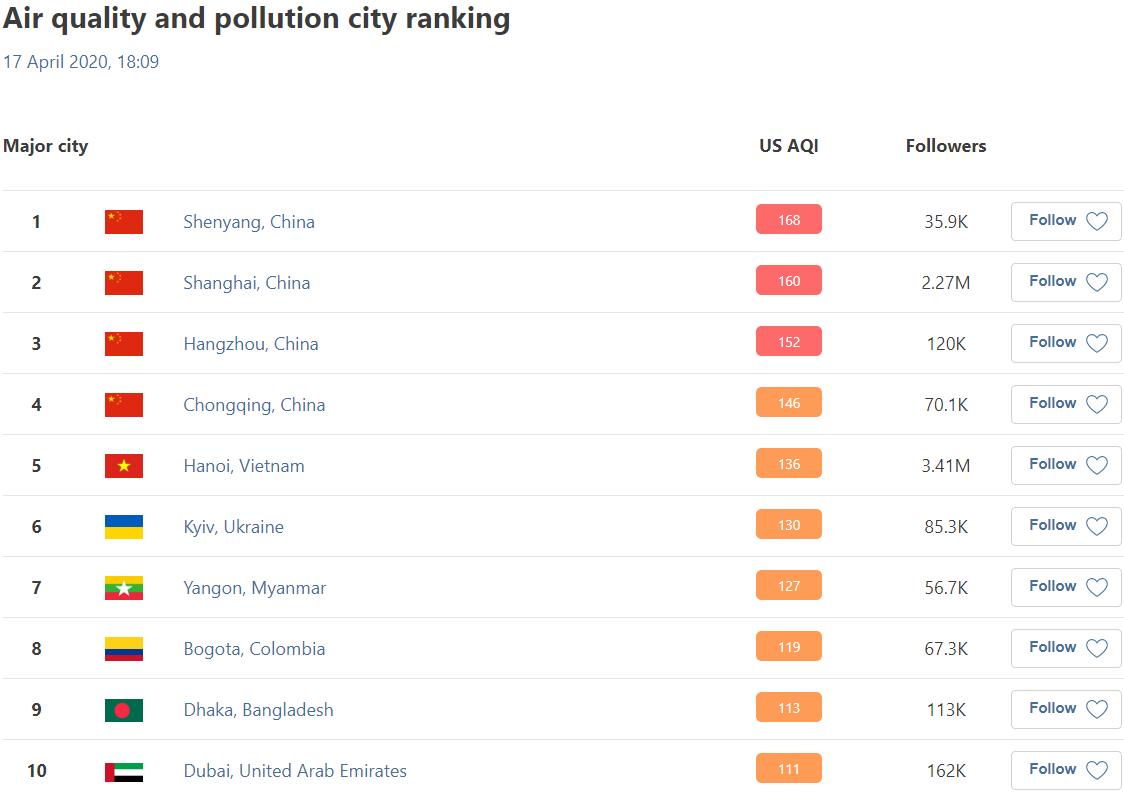Click the US AQI column header
Image resolution: width=1124 pixels, height=800 pixels.
click(789, 146)
